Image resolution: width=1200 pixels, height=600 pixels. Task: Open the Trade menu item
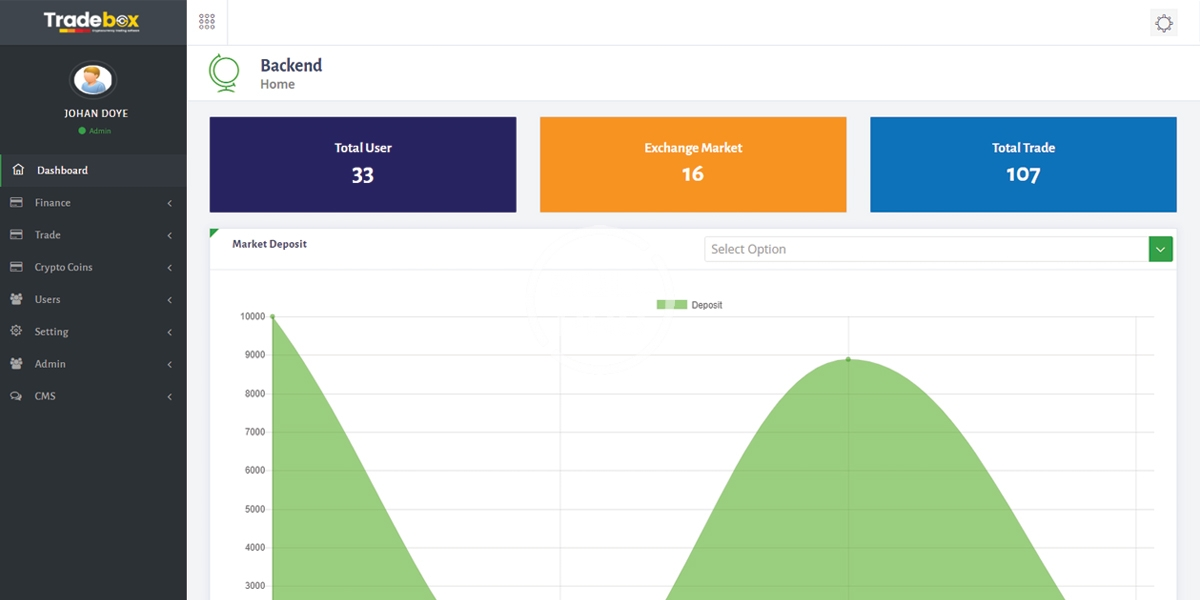48,235
